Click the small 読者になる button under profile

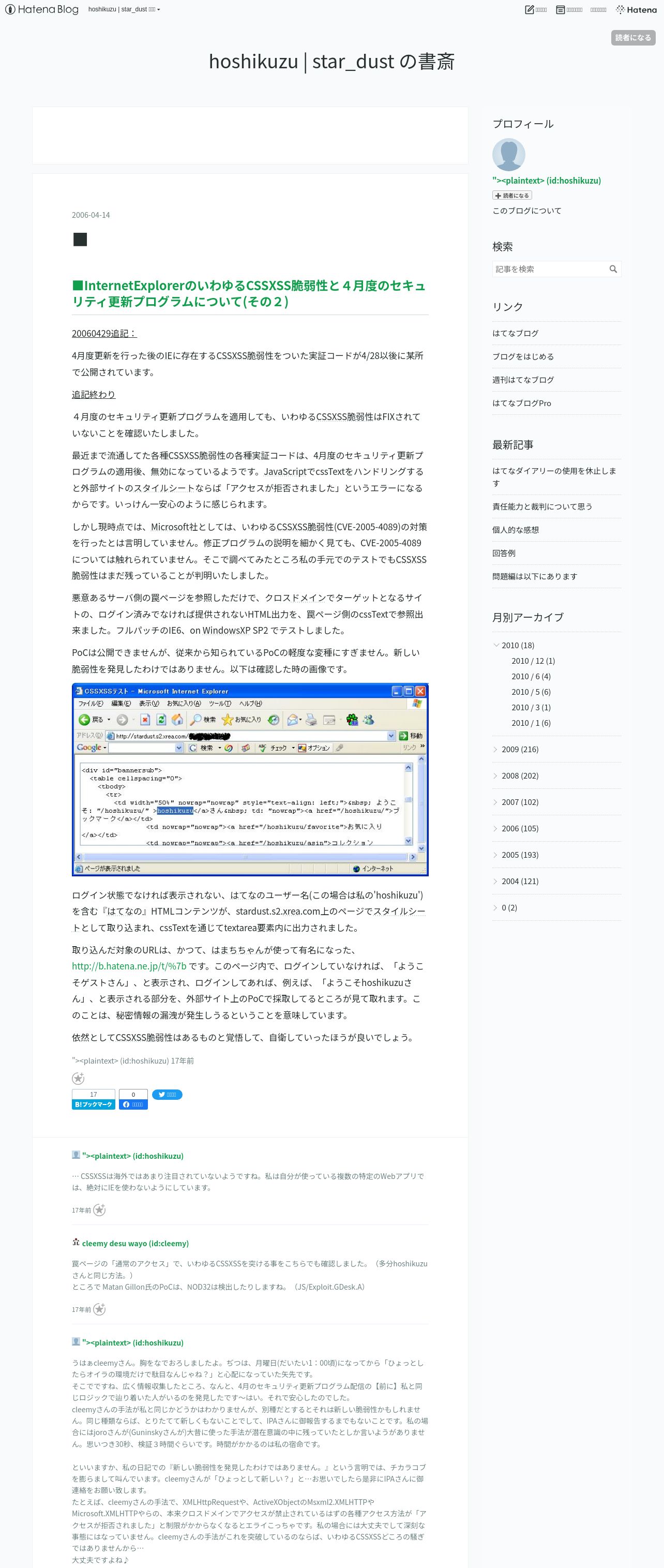(x=512, y=196)
